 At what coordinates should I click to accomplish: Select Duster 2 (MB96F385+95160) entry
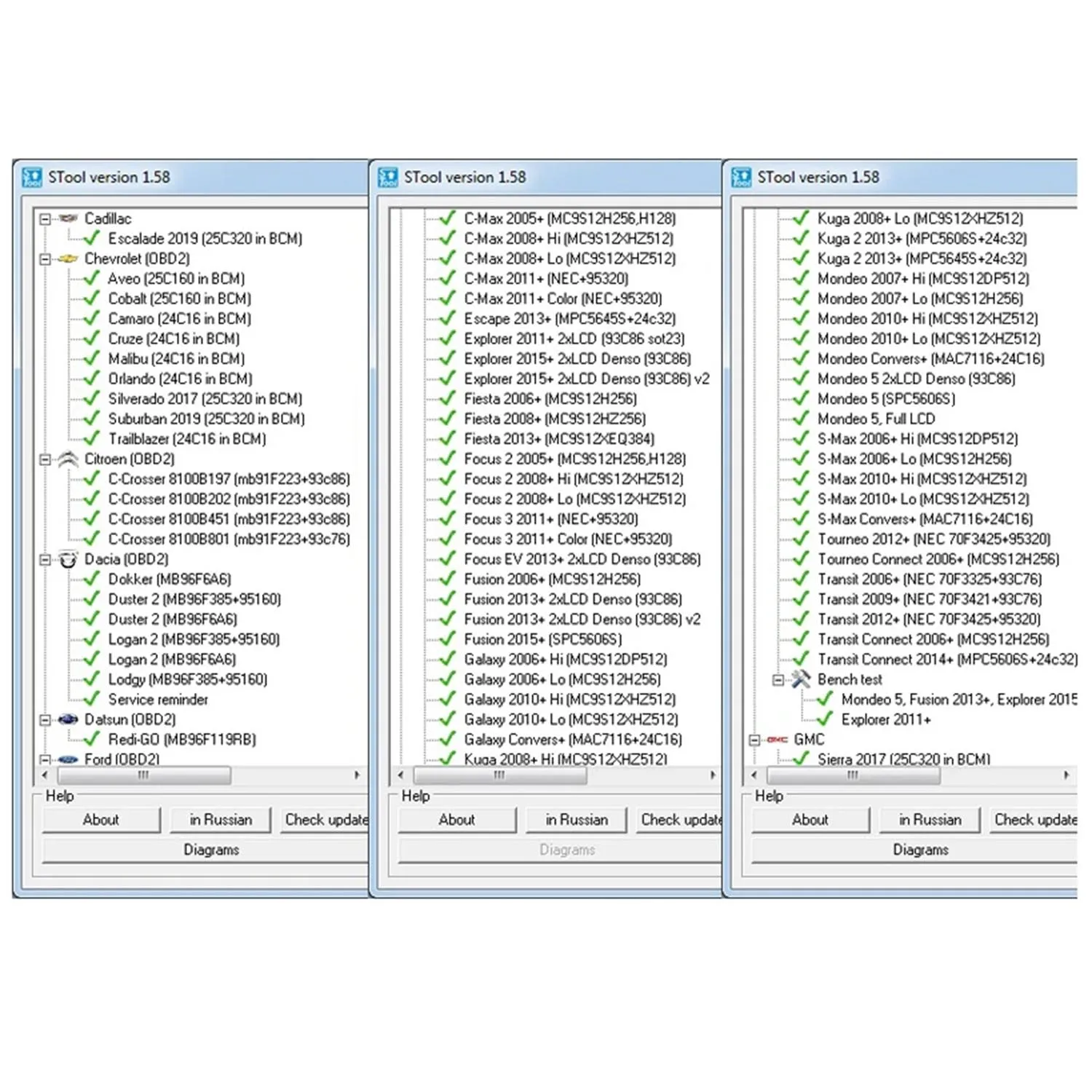[194, 599]
